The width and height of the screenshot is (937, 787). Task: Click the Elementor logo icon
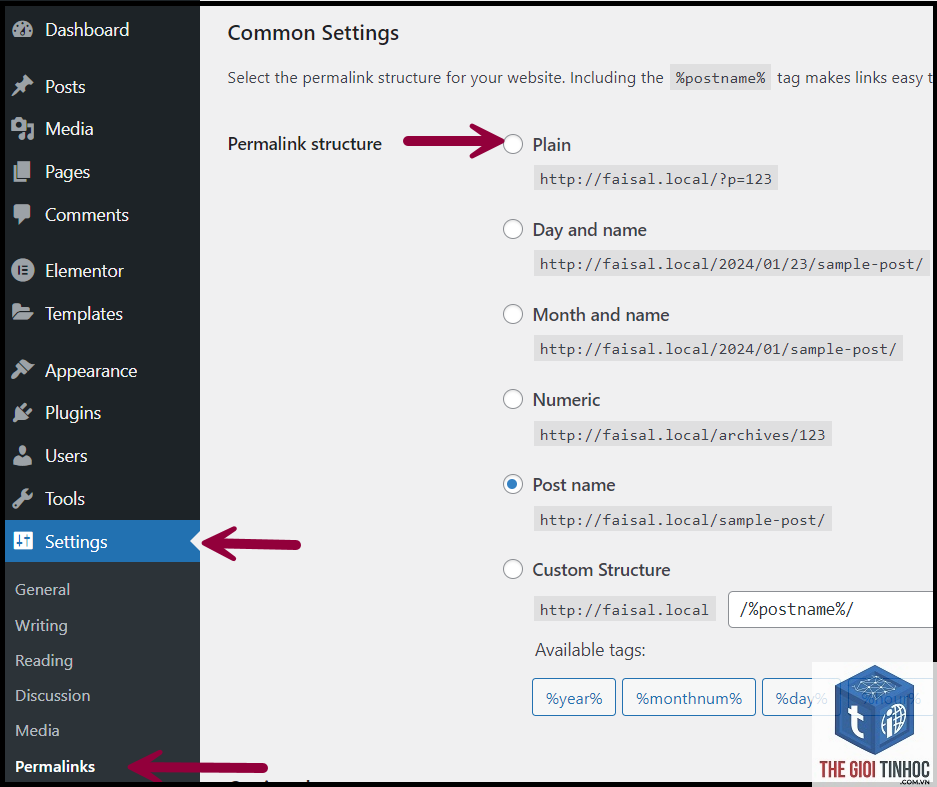[23, 271]
